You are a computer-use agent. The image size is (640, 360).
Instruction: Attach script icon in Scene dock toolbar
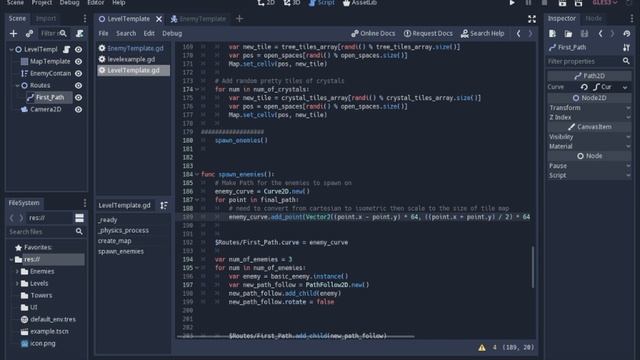click(80, 33)
